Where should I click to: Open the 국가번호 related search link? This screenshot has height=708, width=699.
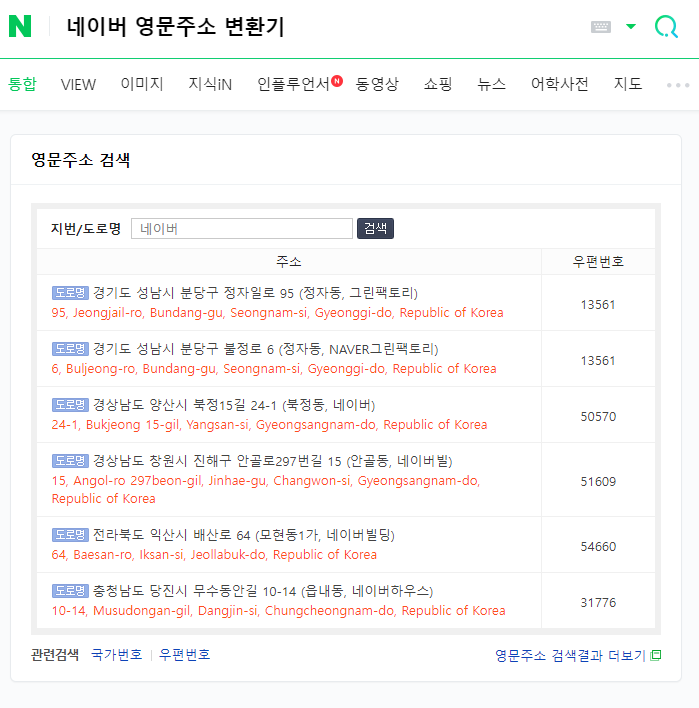pyautogui.click(x=116, y=655)
